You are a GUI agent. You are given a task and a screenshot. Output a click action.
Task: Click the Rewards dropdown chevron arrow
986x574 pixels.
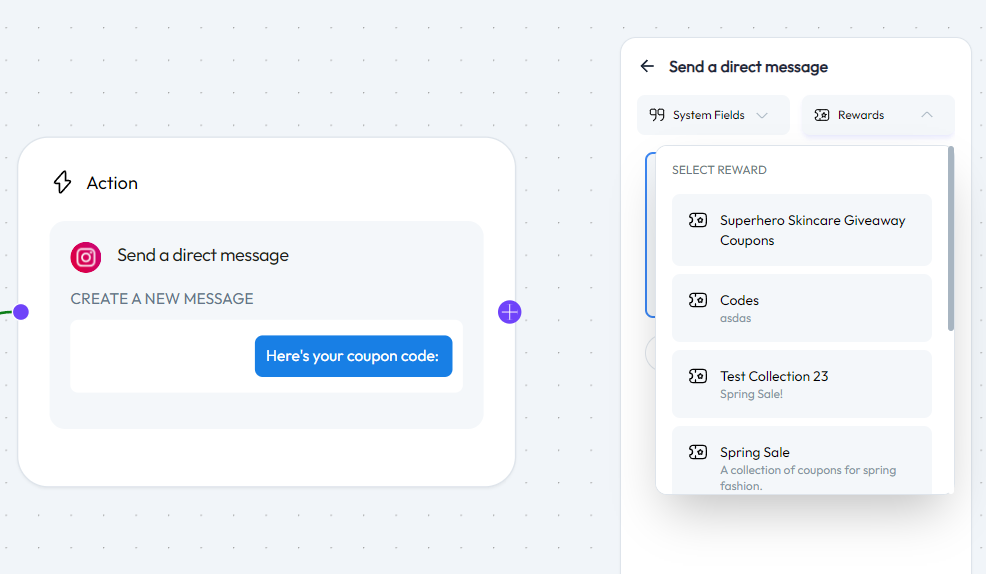click(927, 115)
